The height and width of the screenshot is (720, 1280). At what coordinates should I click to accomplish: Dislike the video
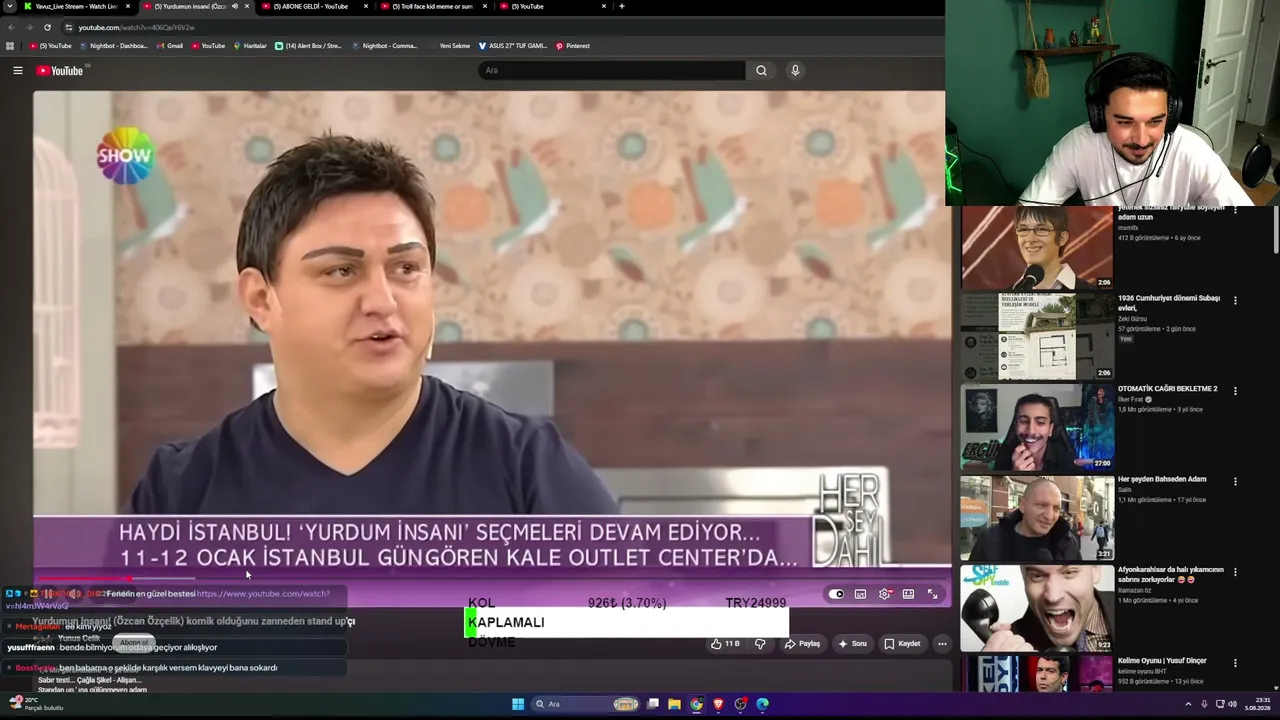tap(760, 644)
